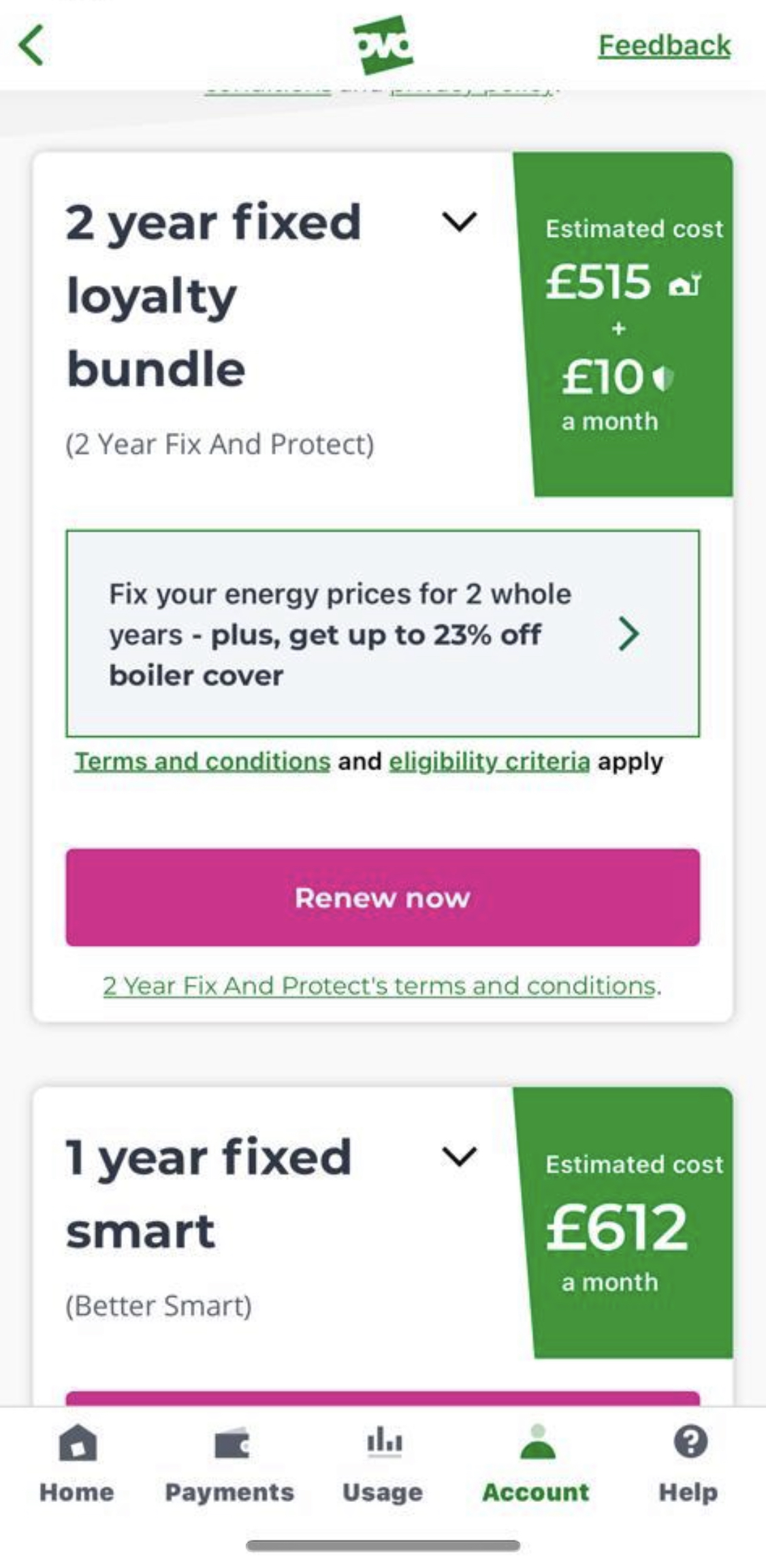Tap the £612 estimated cost panel
The image size is (766, 1568).
tap(624, 1225)
